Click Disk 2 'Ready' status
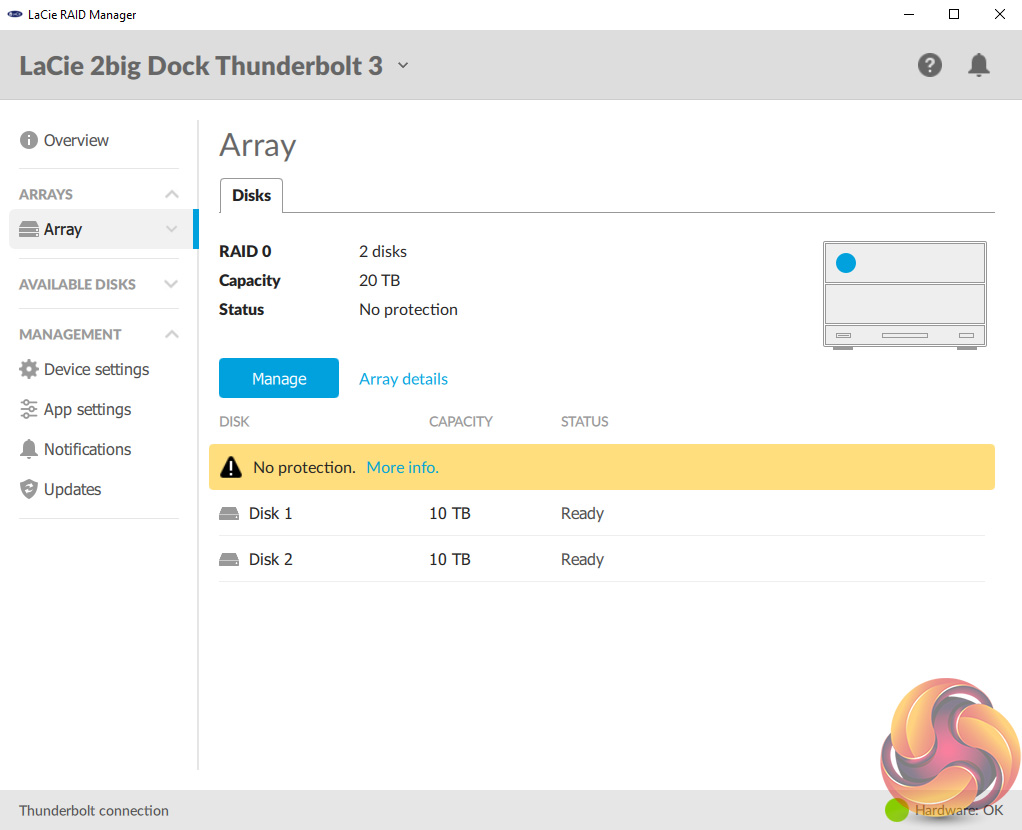 click(x=582, y=559)
